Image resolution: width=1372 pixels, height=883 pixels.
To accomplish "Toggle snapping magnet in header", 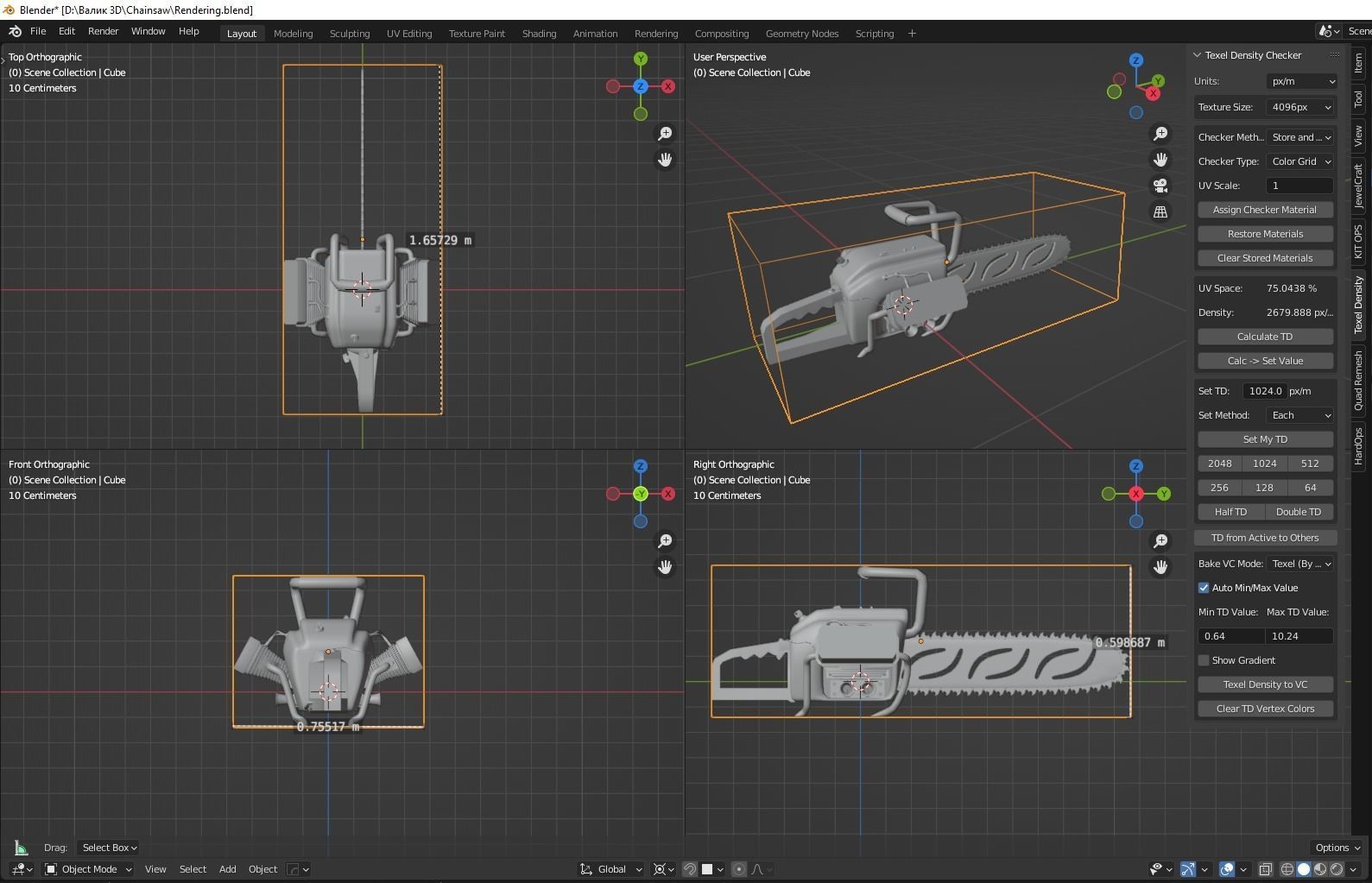I will point(690,869).
